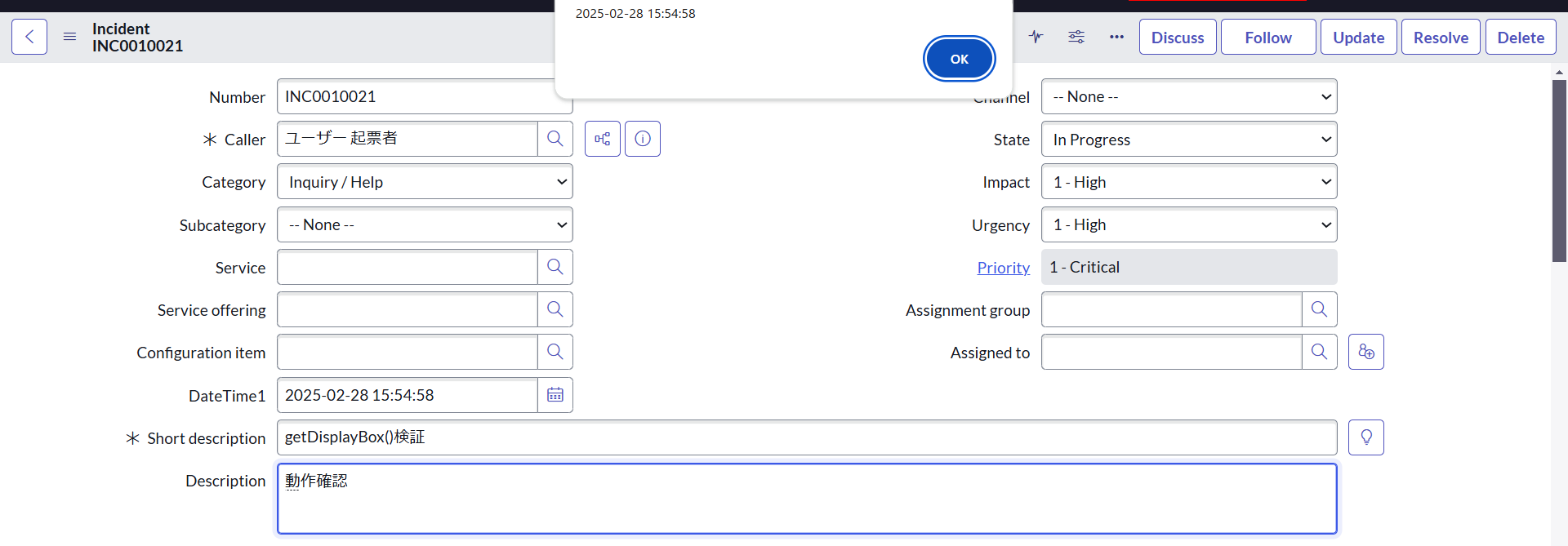
Task: Open DateTime1 calendar picker
Action: 555,395
